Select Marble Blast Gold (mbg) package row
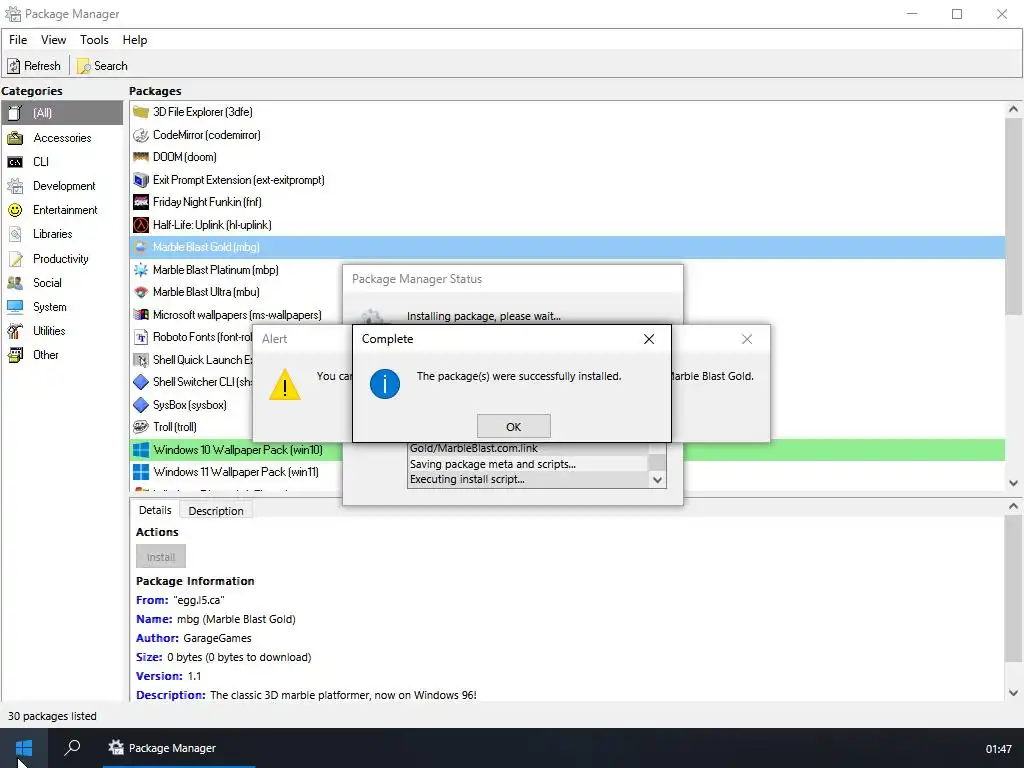The width and height of the screenshot is (1024, 768). pos(567,248)
